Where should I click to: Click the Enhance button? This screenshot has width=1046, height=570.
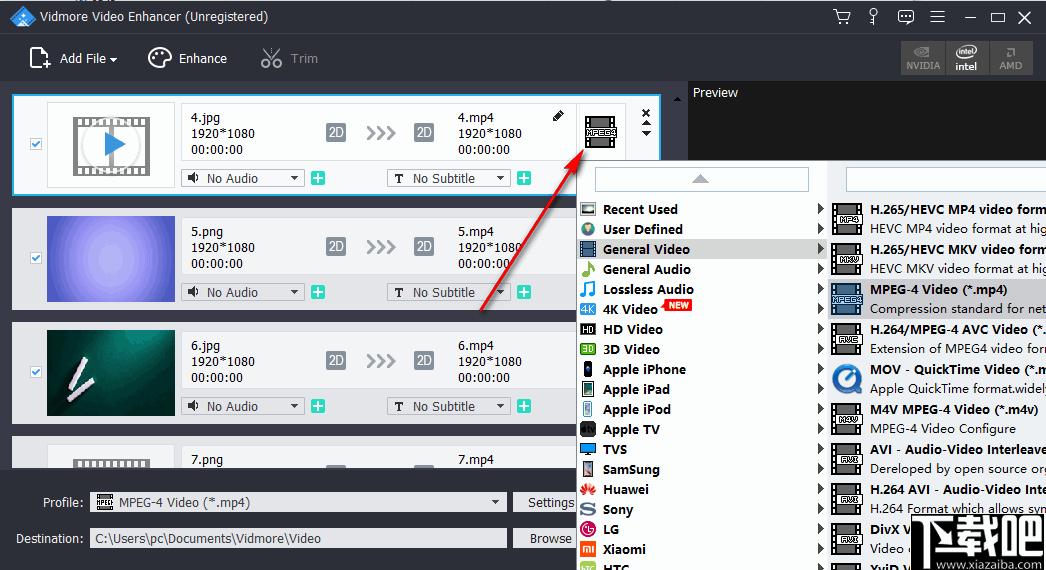187,59
